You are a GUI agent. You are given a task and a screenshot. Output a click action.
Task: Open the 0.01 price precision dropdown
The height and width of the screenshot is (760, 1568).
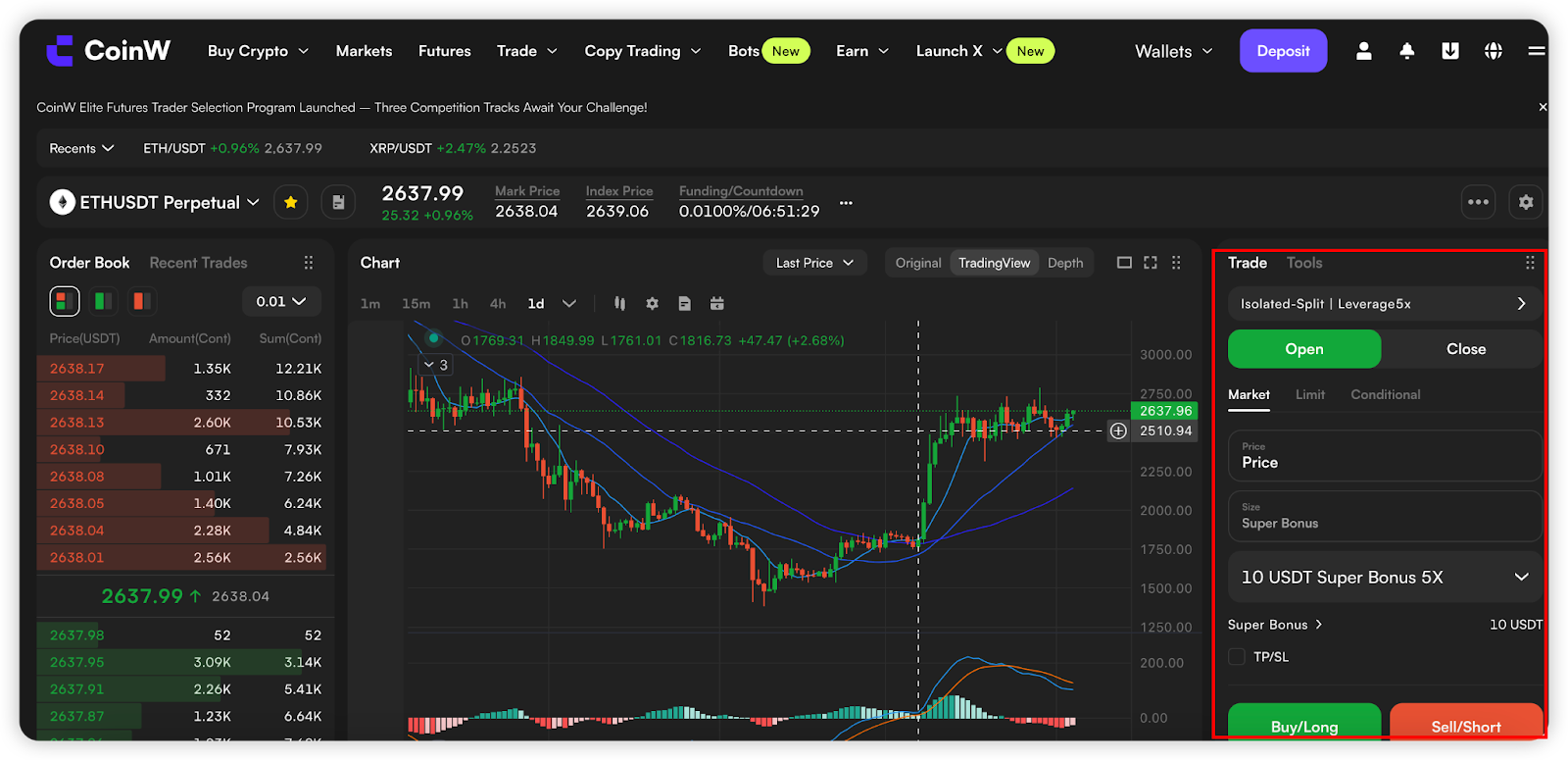pos(281,301)
